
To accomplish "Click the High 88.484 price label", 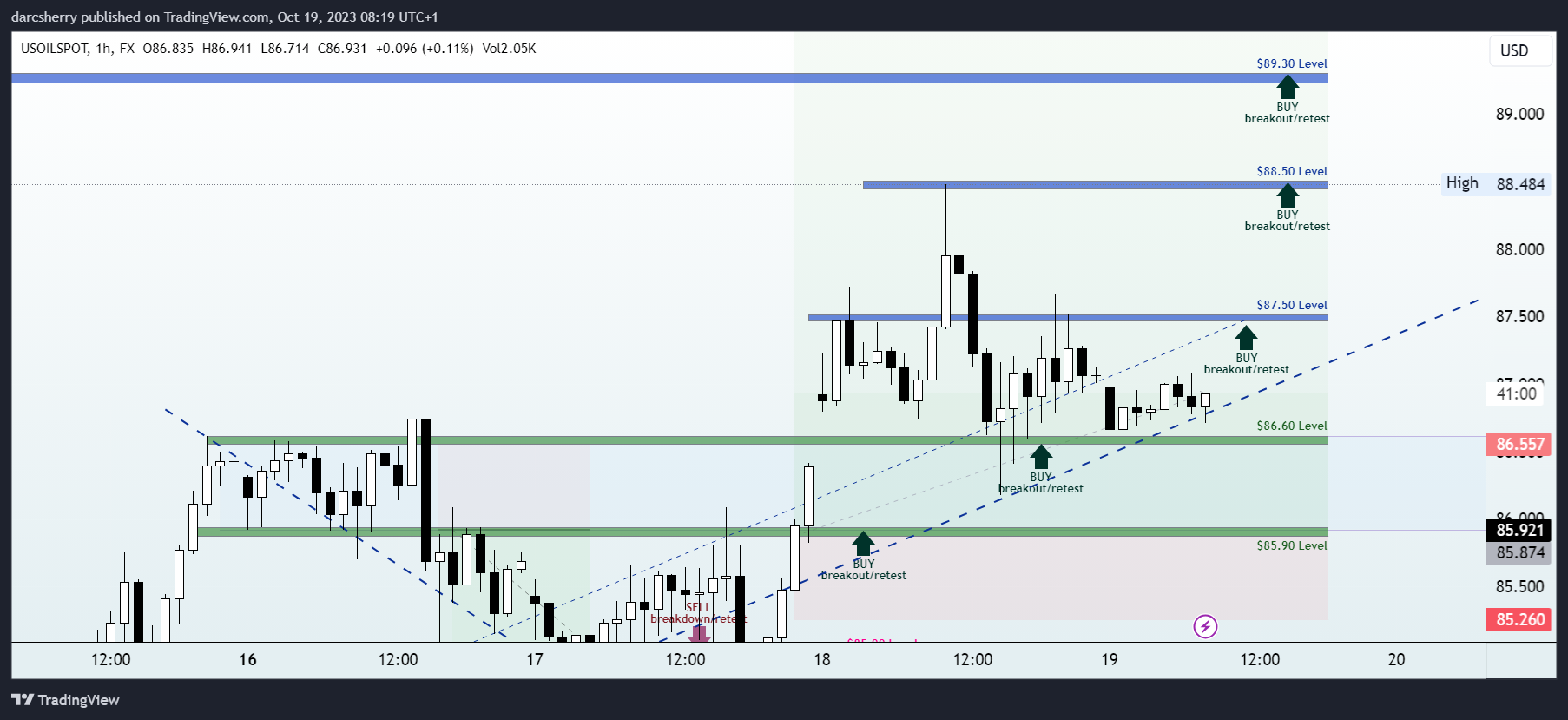I will click(1495, 183).
